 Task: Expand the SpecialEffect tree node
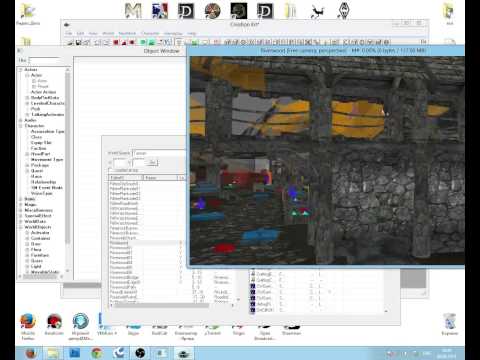click(x=21, y=216)
